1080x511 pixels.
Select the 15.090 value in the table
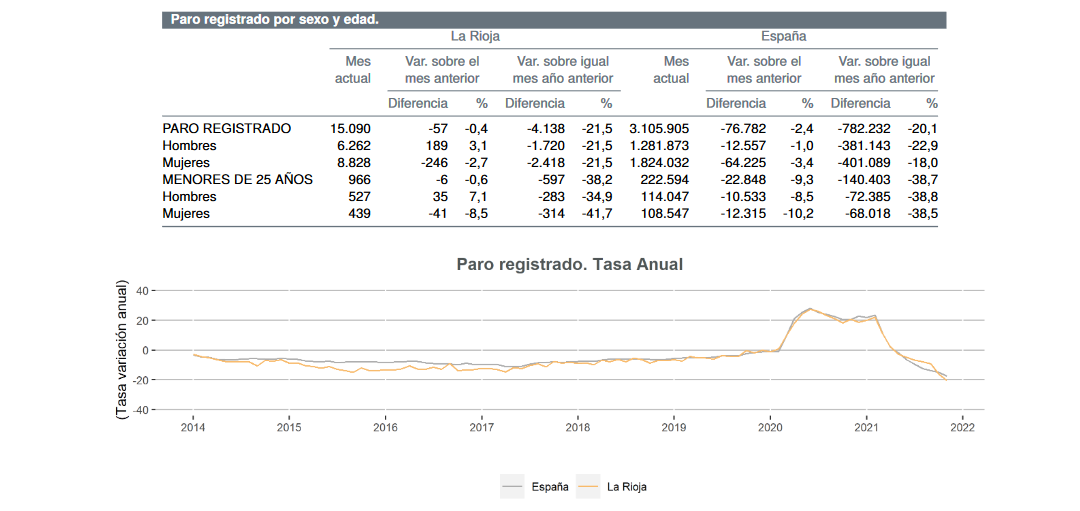[x=350, y=128]
